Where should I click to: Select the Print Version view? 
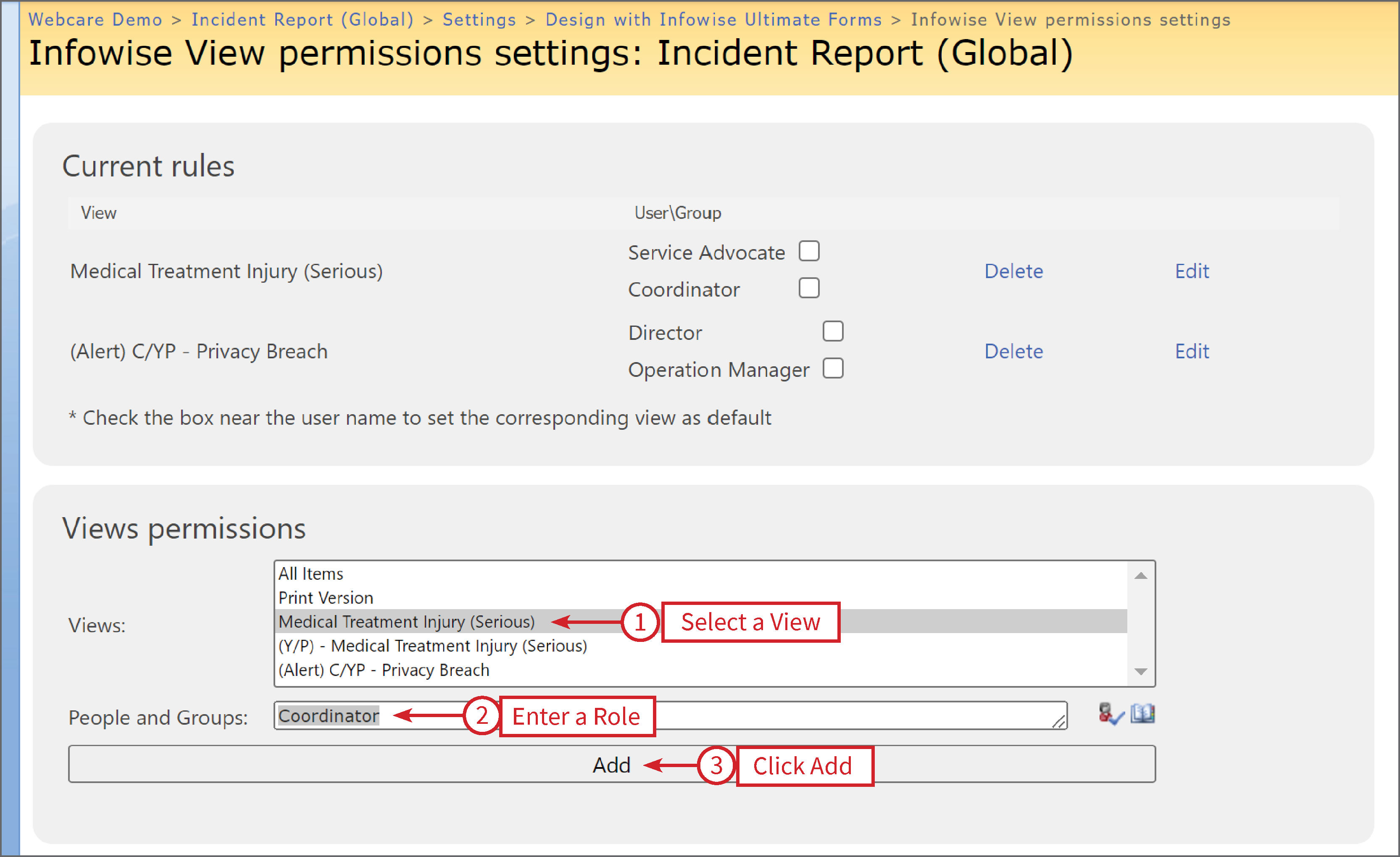pos(326,597)
